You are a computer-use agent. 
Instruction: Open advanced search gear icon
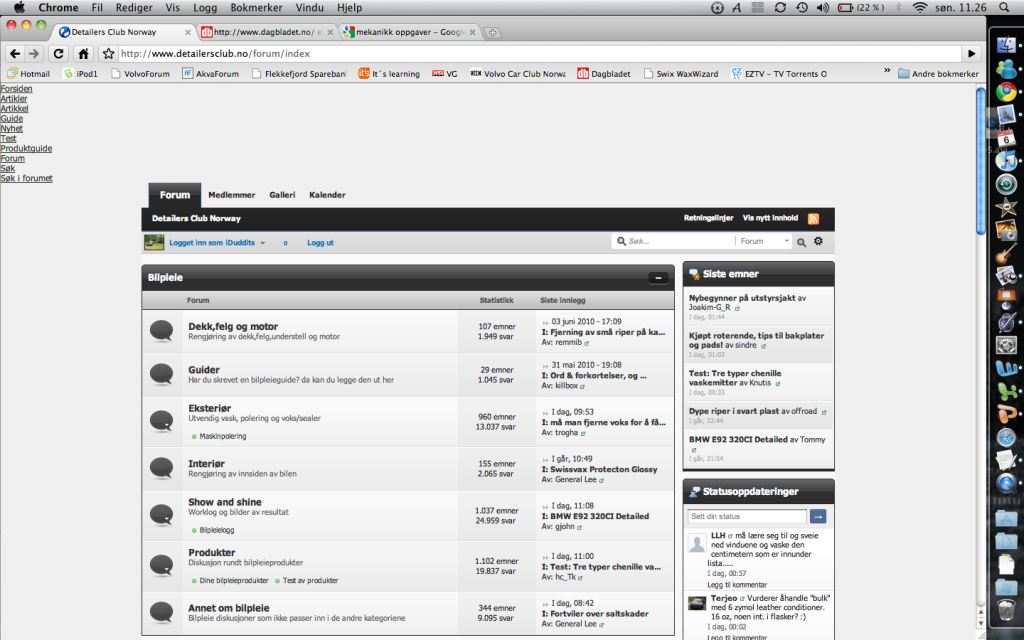tap(818, 241)
